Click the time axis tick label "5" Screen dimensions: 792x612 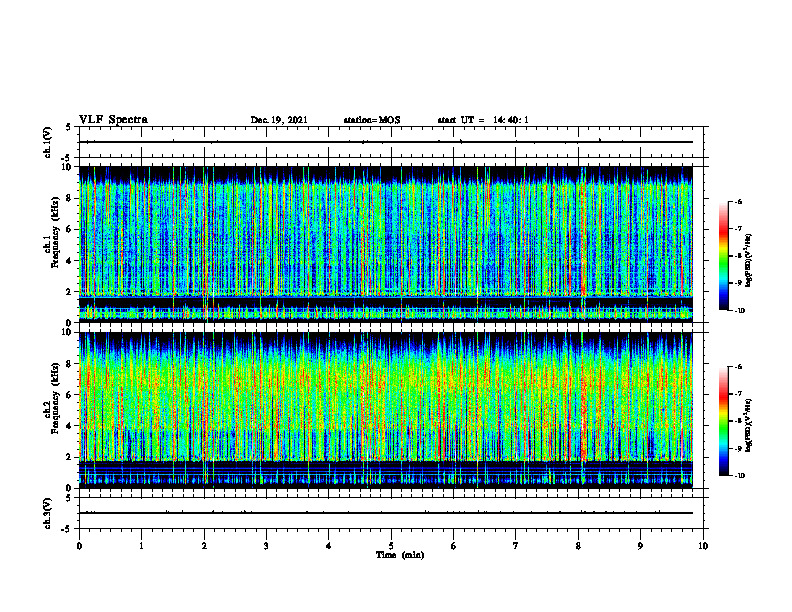(391, 546)
